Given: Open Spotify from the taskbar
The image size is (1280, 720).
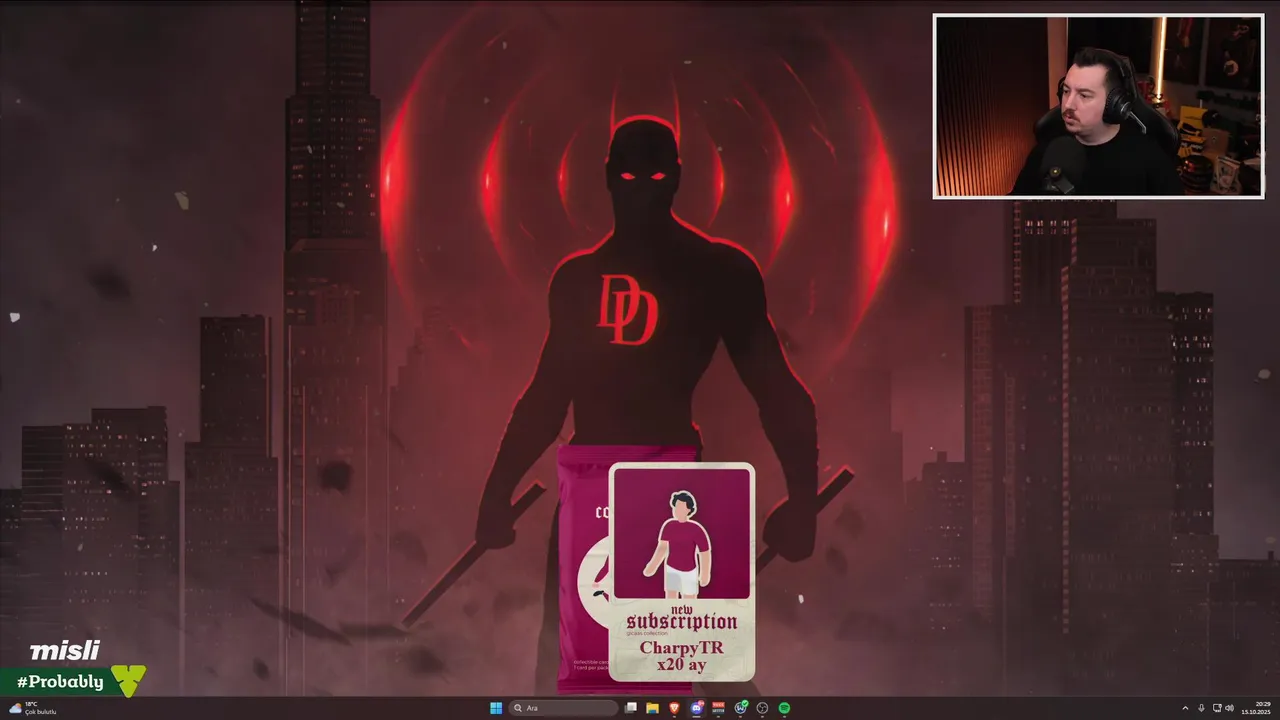Looking at the screenshot, I should click(x=784, y=708).
